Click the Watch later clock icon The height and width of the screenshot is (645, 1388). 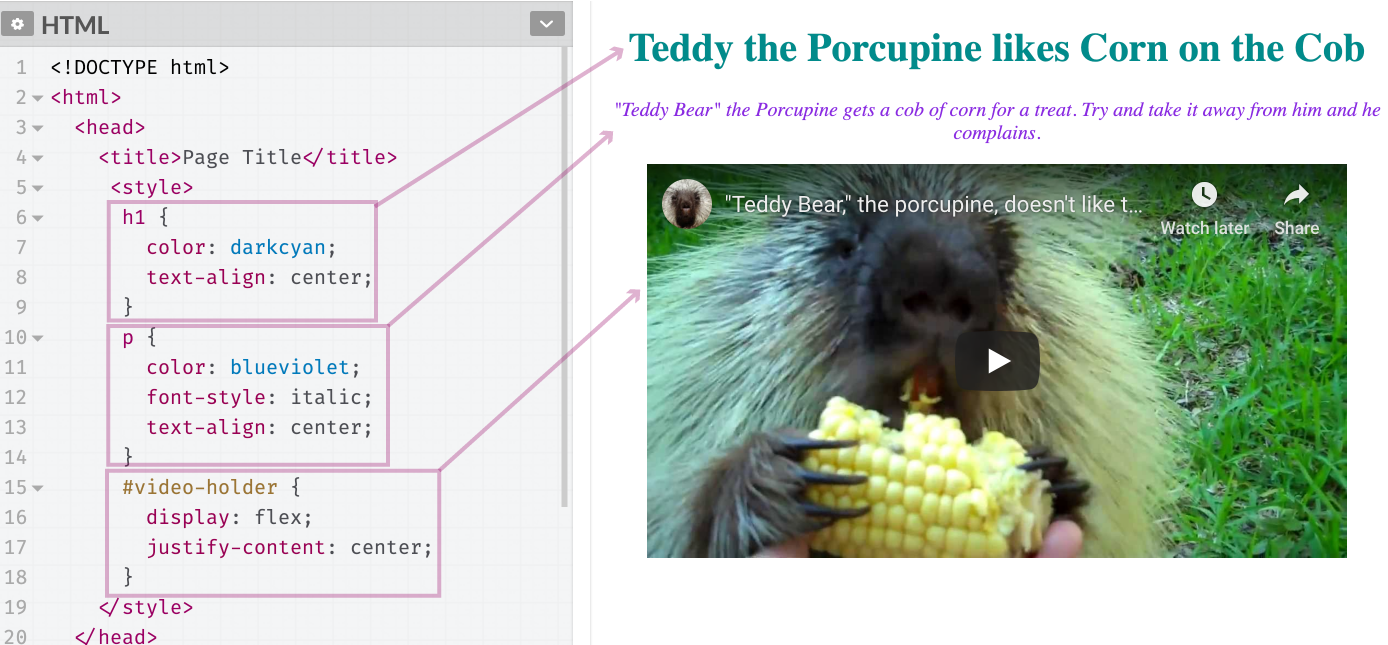1204,194
